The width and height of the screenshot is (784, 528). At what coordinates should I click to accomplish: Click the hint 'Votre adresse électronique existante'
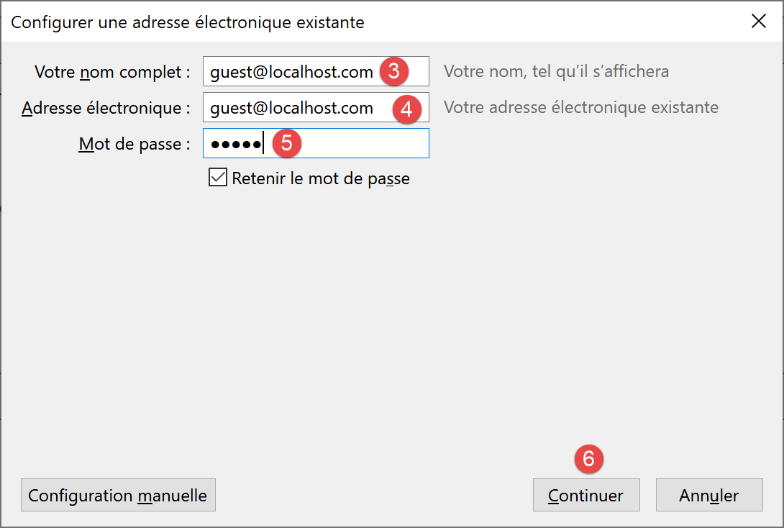point(581,108)
